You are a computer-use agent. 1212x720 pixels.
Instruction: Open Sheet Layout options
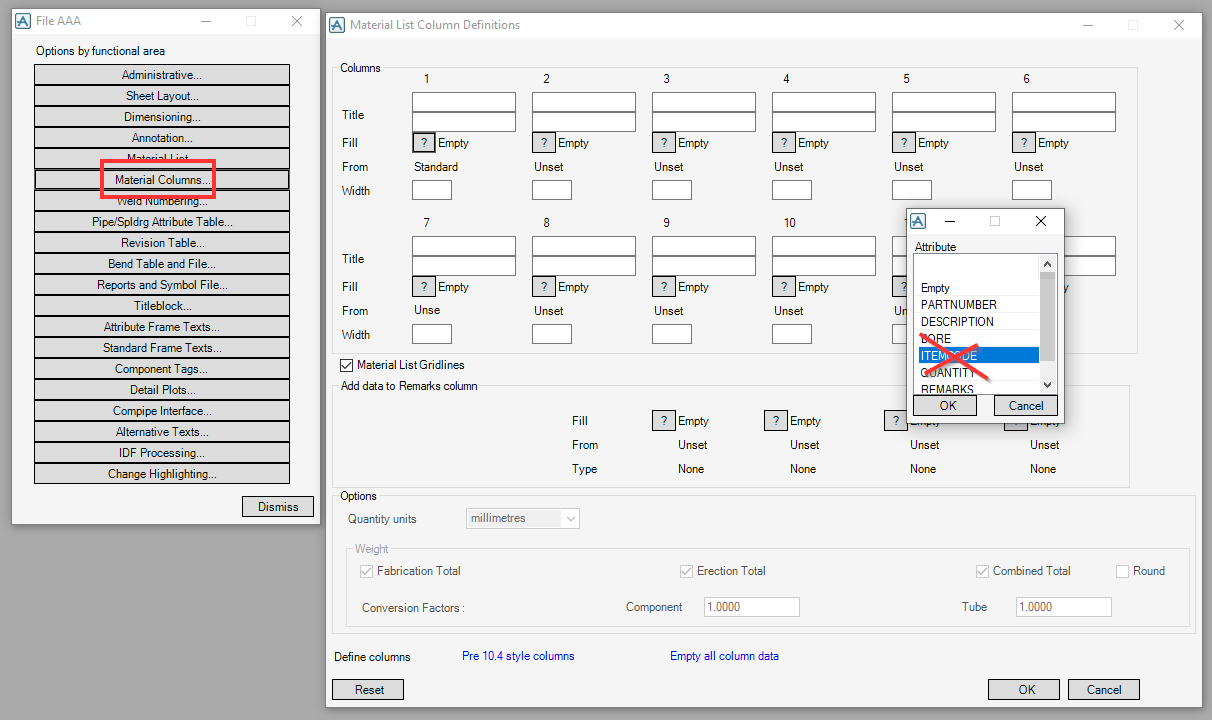(162, 96)
